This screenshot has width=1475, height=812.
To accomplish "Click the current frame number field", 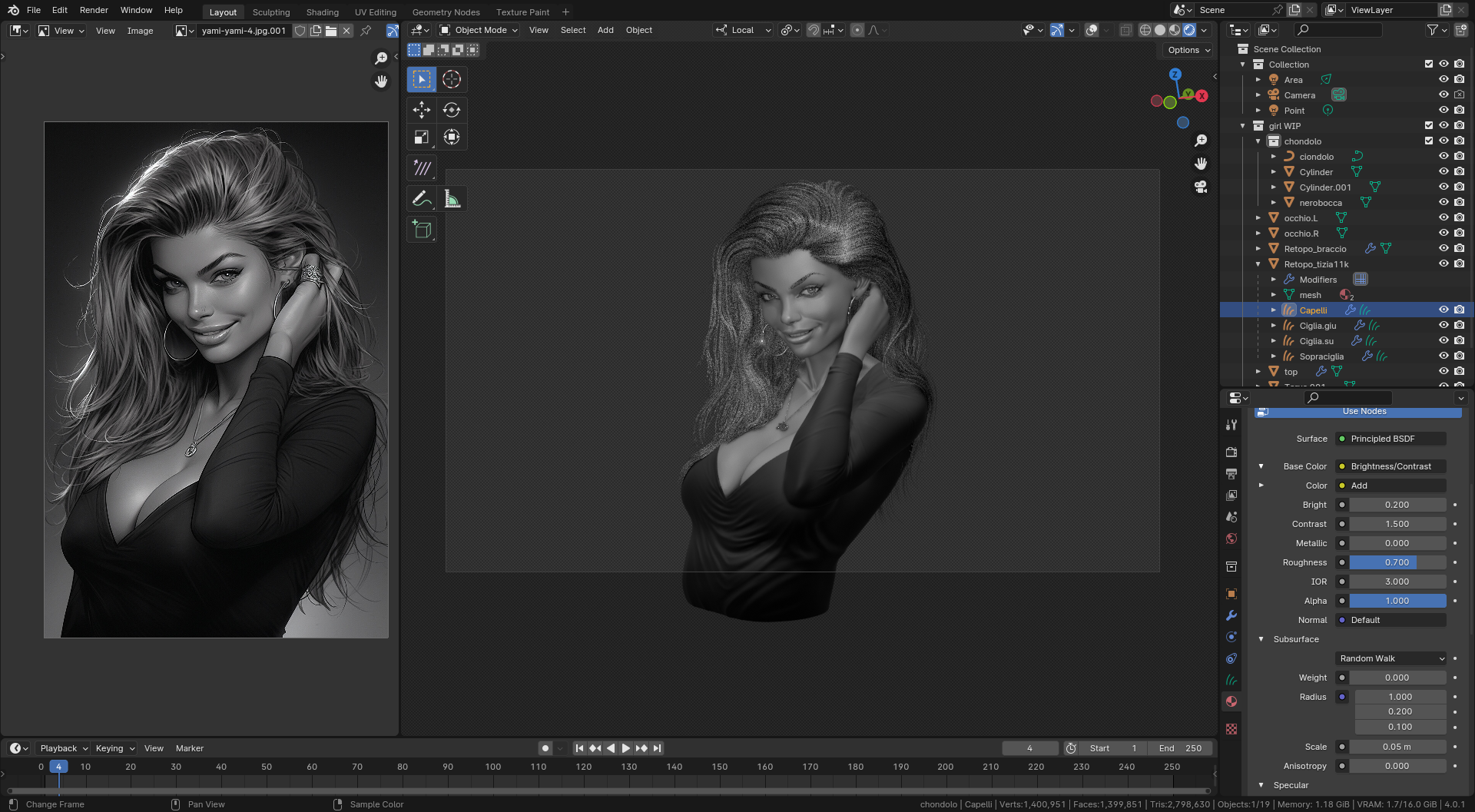I will (1030, 748).
